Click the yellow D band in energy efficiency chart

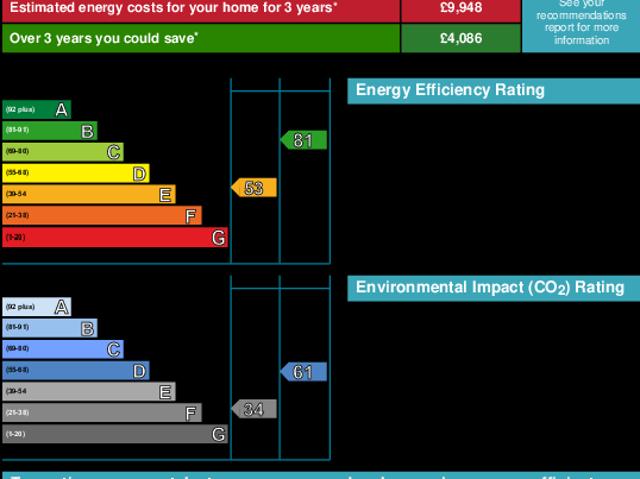click(x=76, y=173)
